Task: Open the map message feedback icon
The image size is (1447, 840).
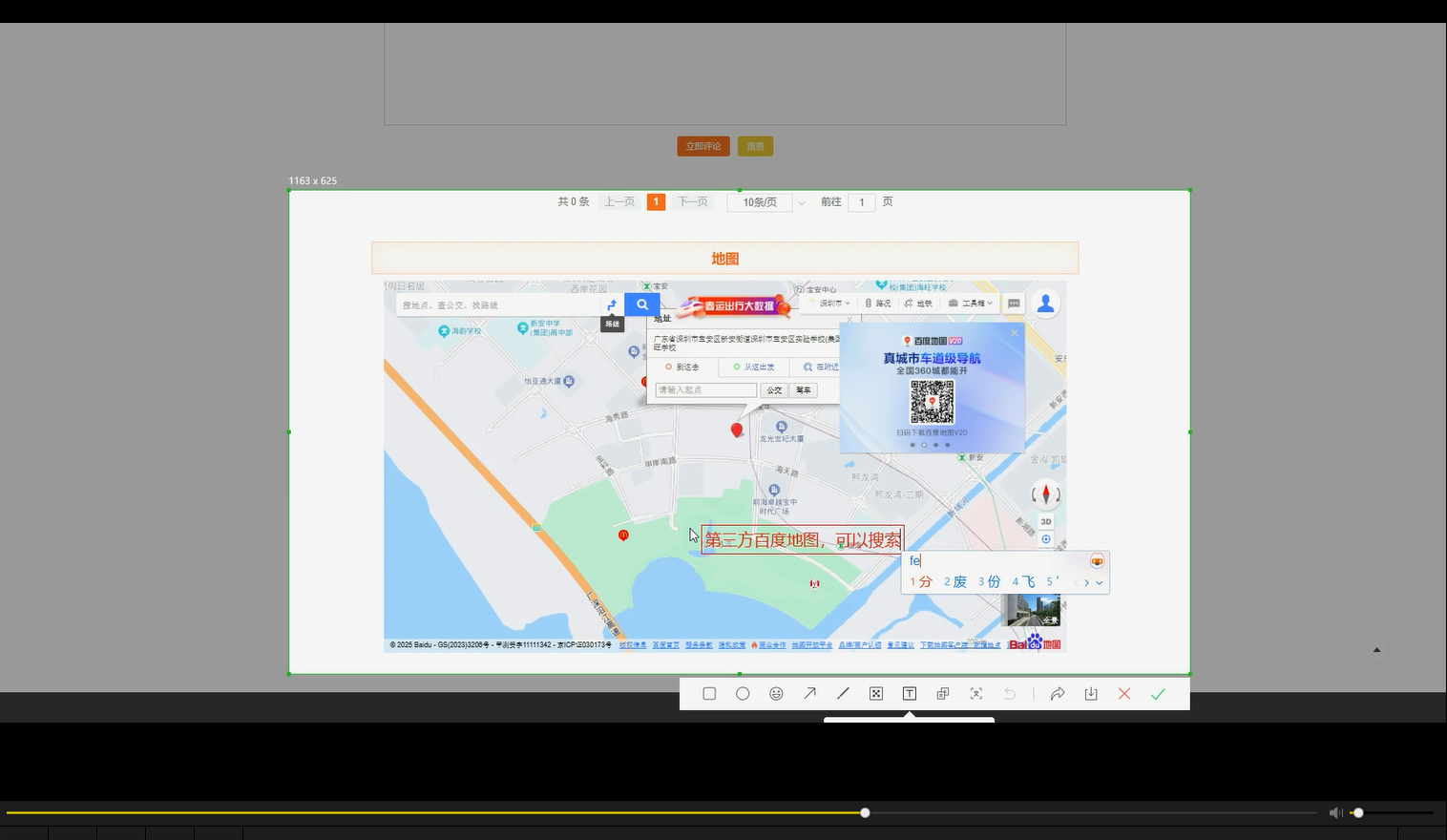Action: 1014,304
